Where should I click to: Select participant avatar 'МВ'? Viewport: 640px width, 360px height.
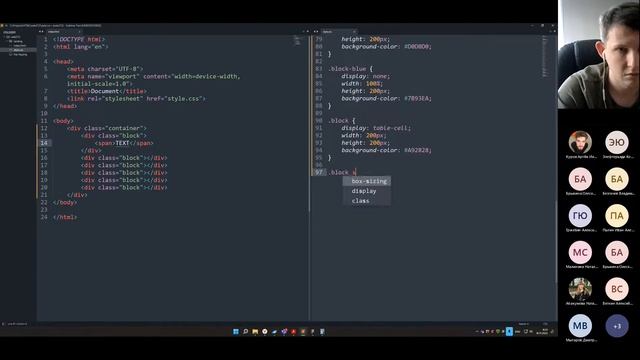point(580,326)
